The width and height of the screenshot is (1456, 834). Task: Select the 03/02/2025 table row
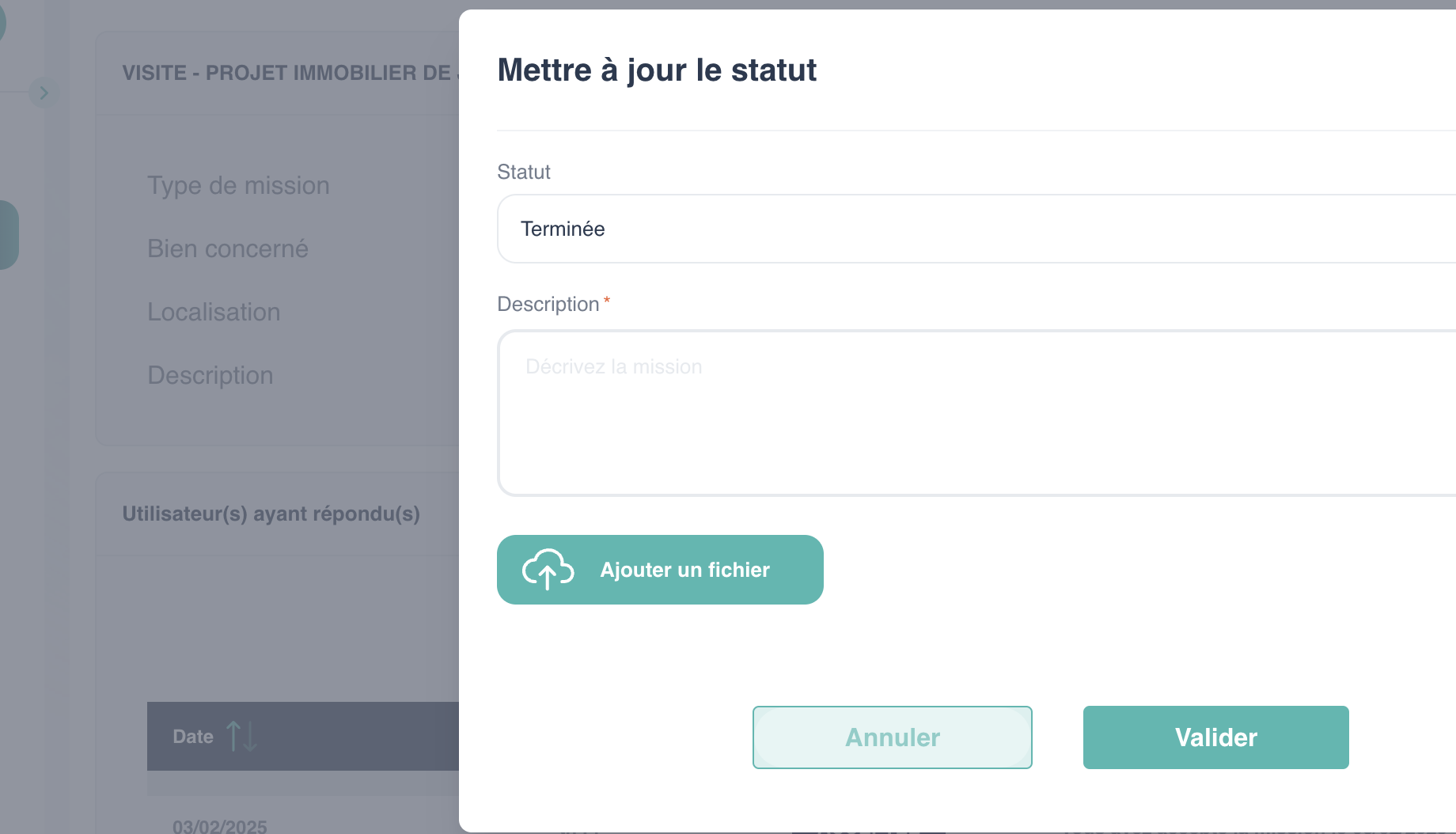point(220,826)
